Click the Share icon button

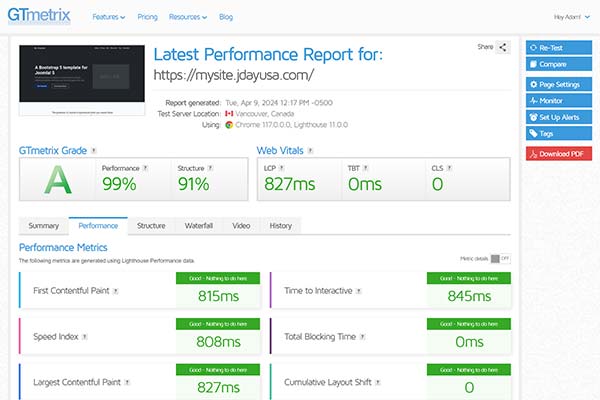[x=503, y=47]
